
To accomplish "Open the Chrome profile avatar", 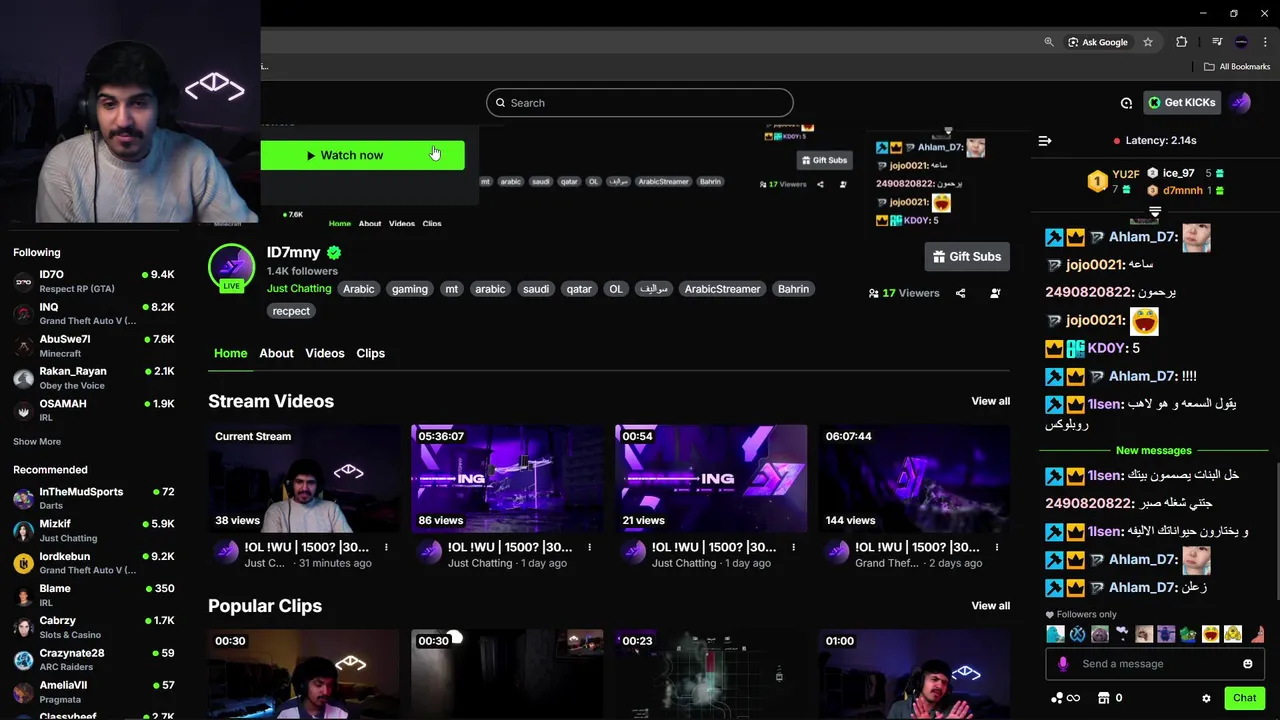I will pos(1241,42).
